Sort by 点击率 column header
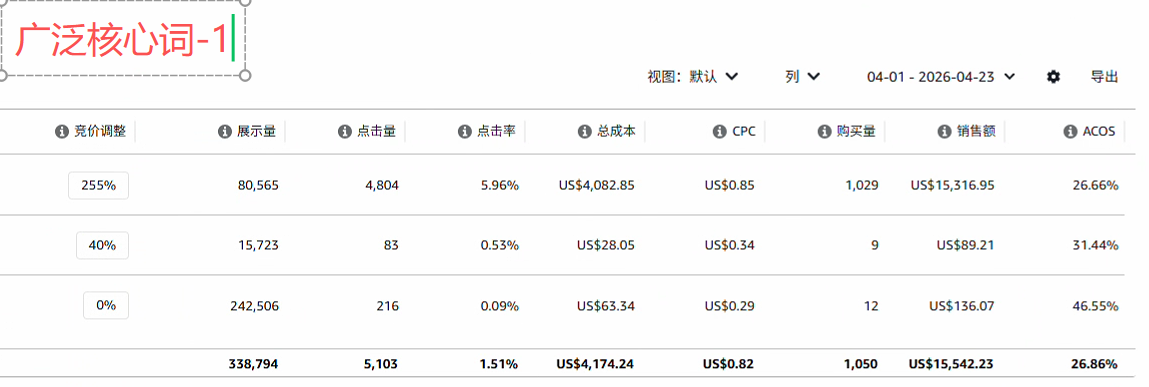Image resolution: width=1149 pixels, height=387 pixels. click(x=497, y=131)
